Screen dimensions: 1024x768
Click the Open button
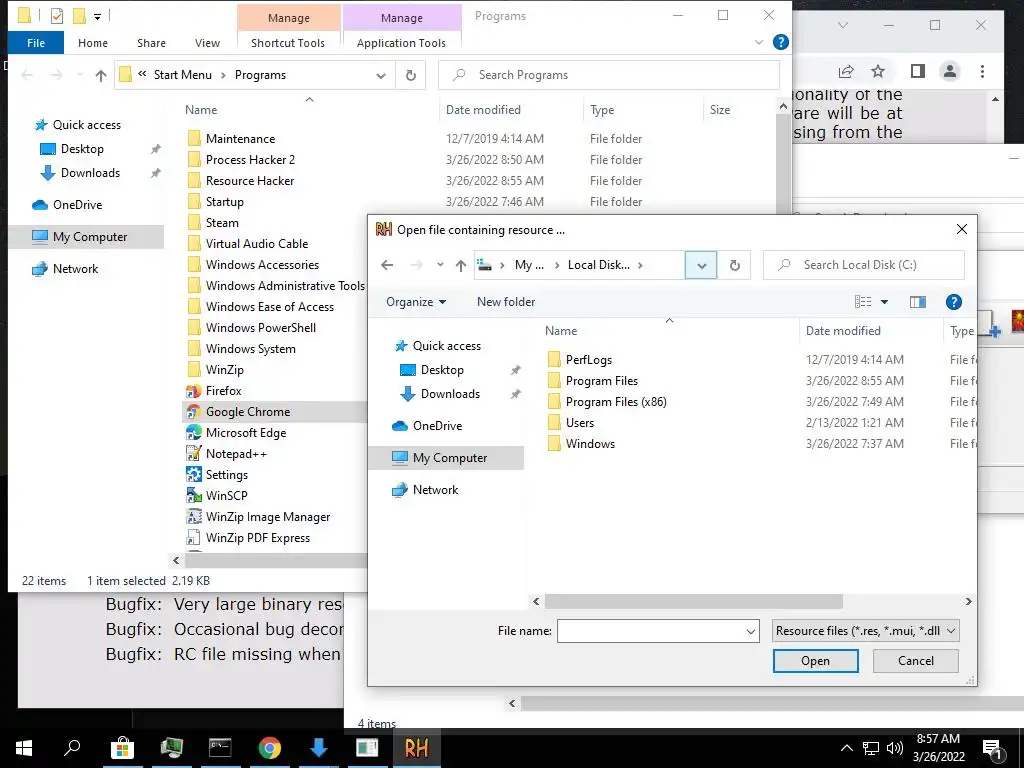[816, 661]
